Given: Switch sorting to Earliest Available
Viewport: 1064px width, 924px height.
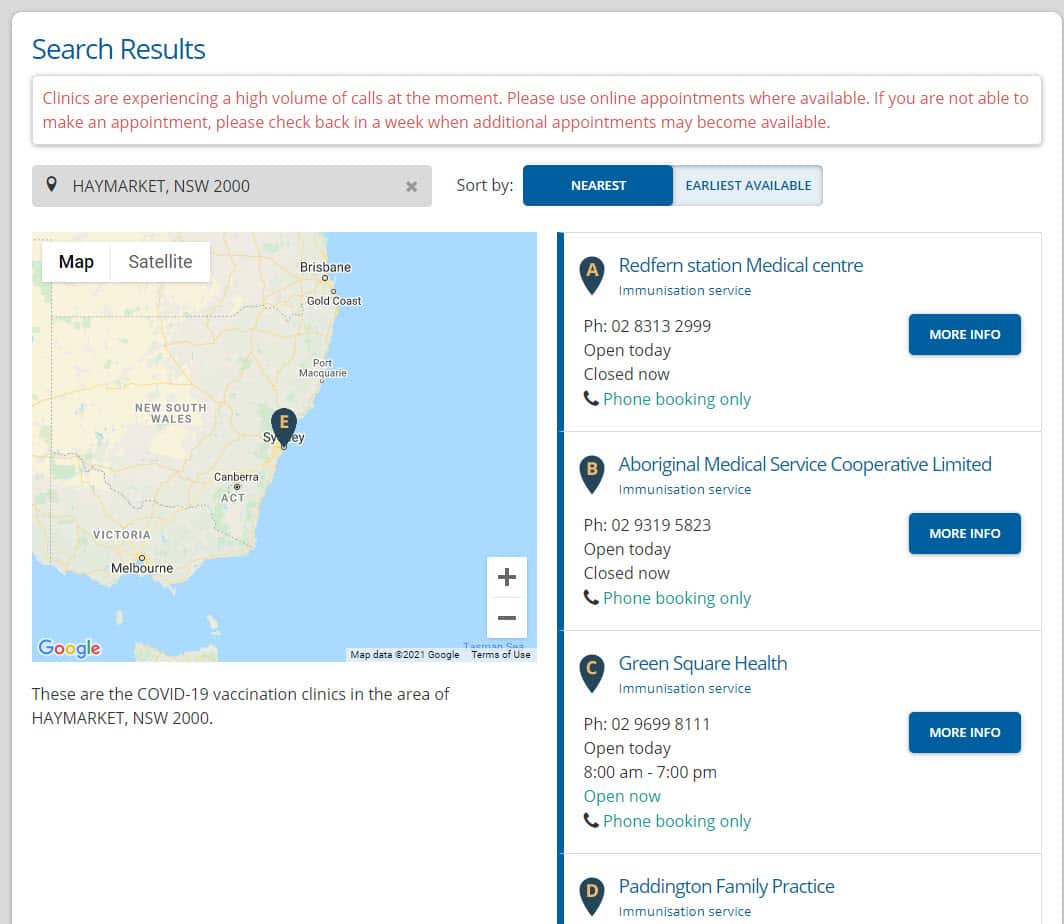Looking at the screenshot, I should 748,185.
